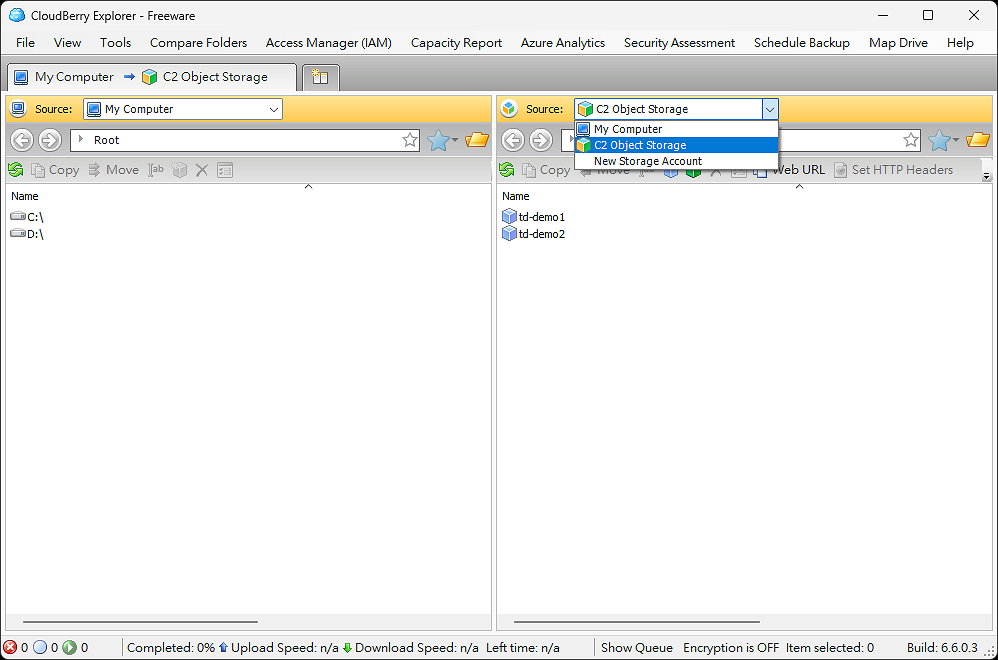Select the td-demo1 bucket
The image size is (998, 660).
click(x=533, y=217)
